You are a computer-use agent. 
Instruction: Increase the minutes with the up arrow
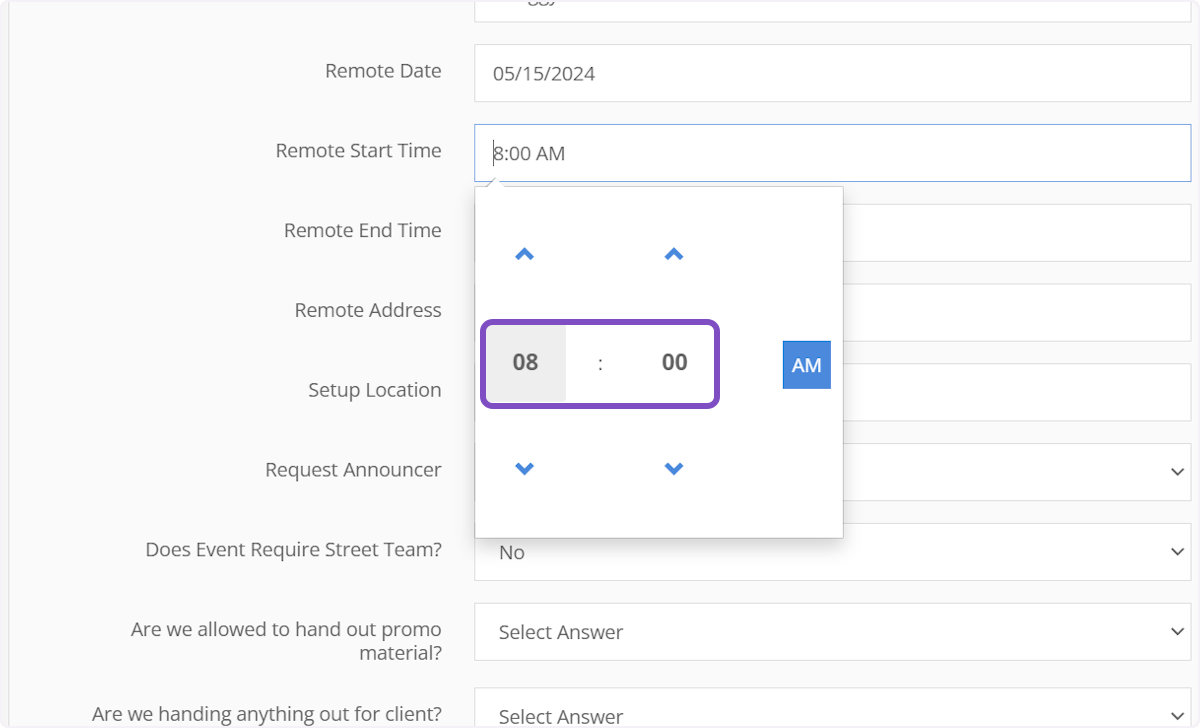pyautogui.click(x=674, y=255)
